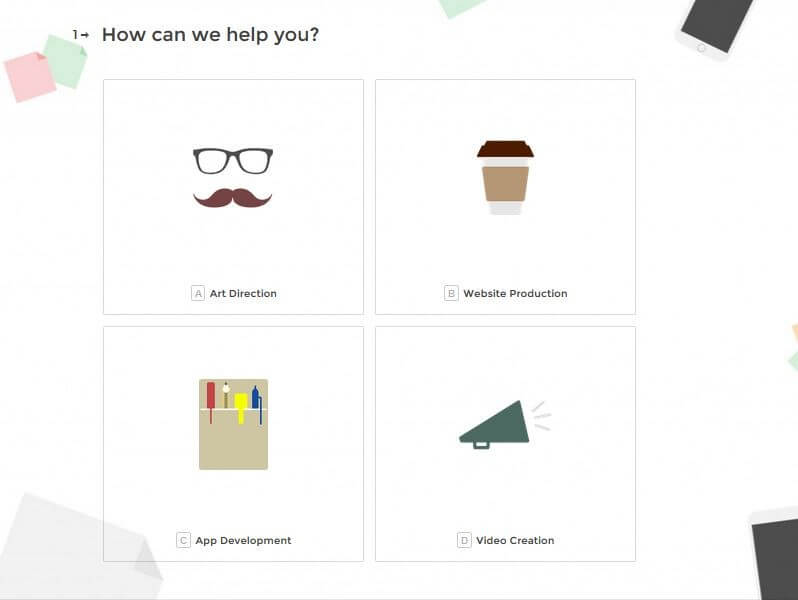
Task: Choose the Art Direction label
Action: (243, 294)
